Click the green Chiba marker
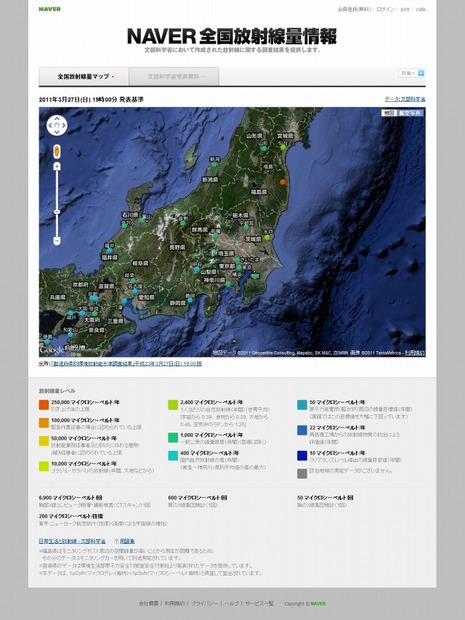Viewport: 465px width, 620px height. coord(255,276)
